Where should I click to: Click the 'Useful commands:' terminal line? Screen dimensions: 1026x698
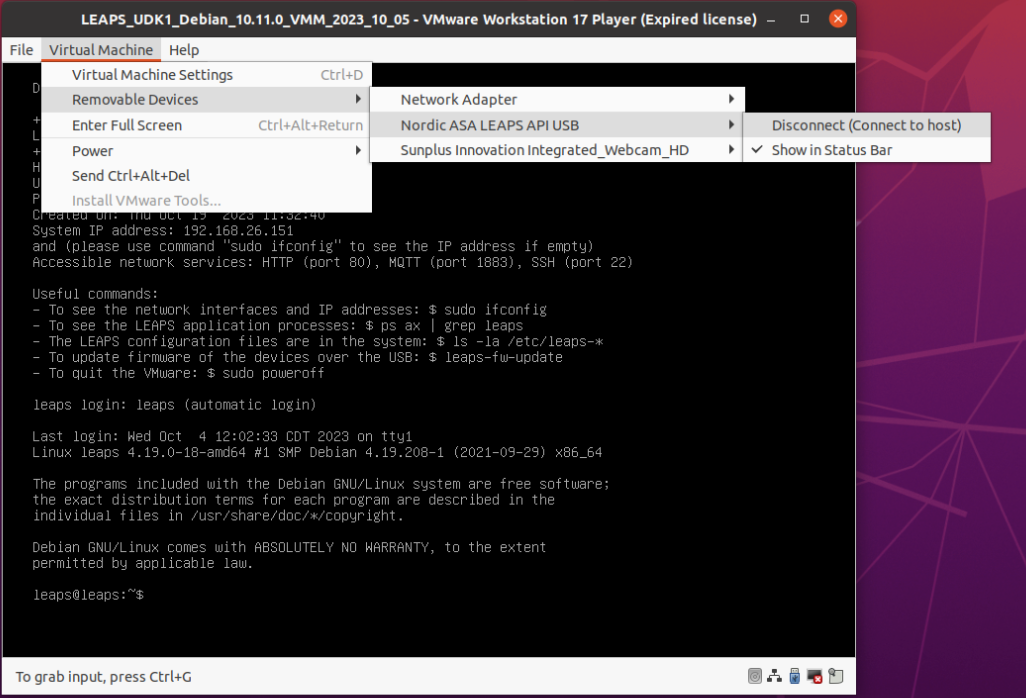pyautogui.click(x=96, y=294)
